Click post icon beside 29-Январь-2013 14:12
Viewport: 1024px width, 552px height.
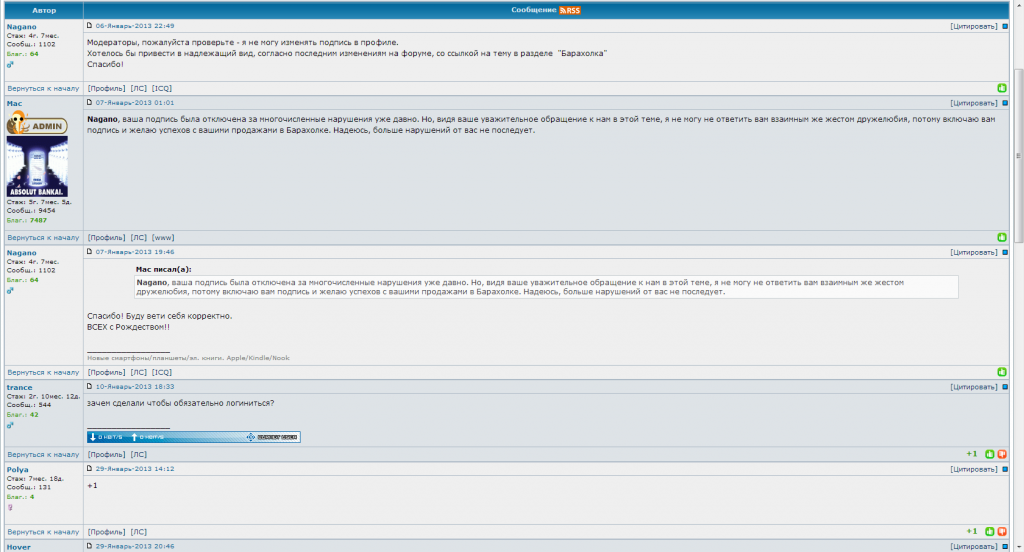click(89, 468)
